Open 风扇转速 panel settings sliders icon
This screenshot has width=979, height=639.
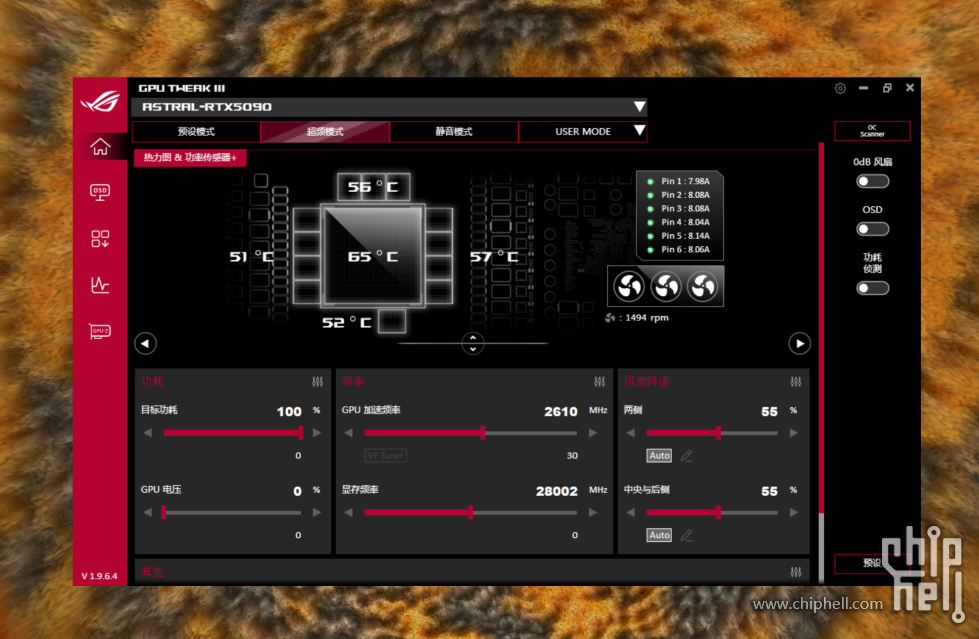[795, 382]
